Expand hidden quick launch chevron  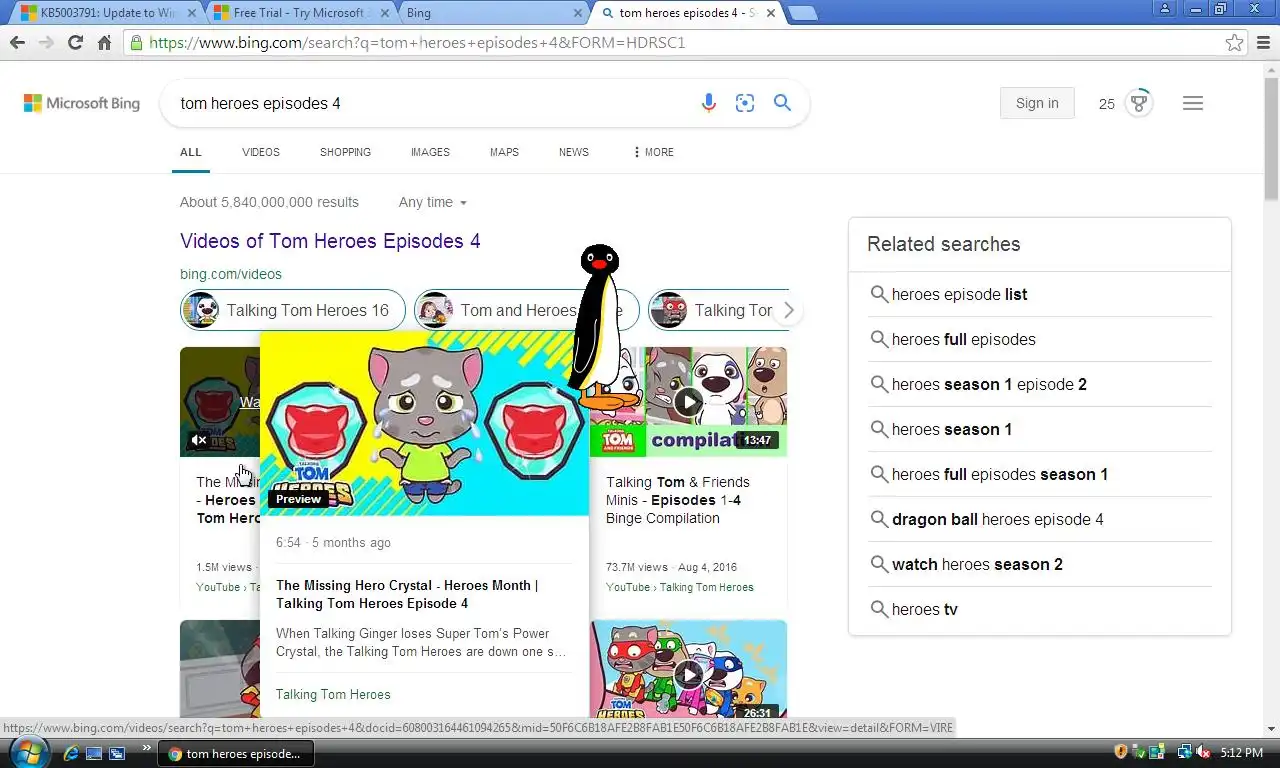[147, 748]
